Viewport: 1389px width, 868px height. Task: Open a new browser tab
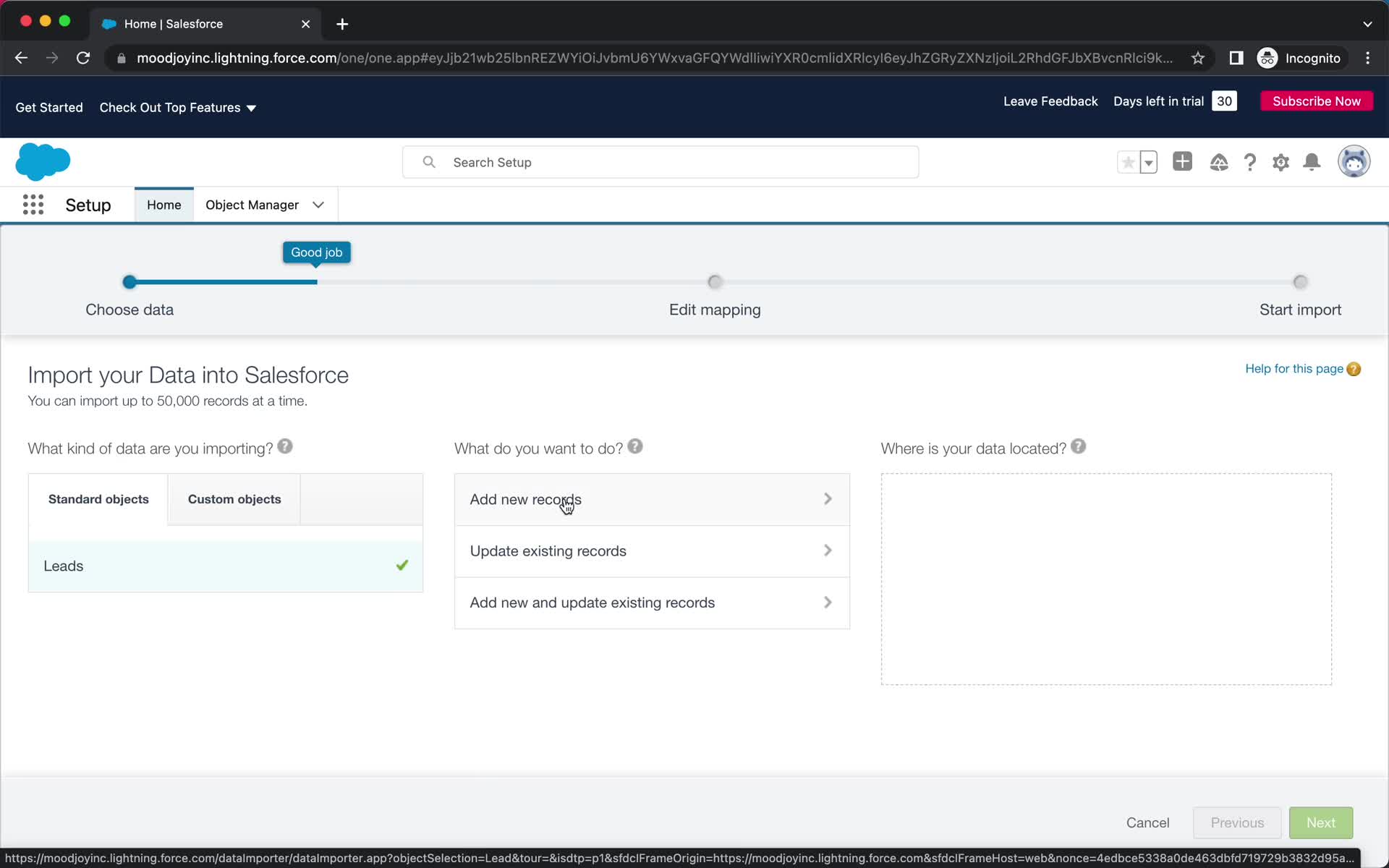342,24
